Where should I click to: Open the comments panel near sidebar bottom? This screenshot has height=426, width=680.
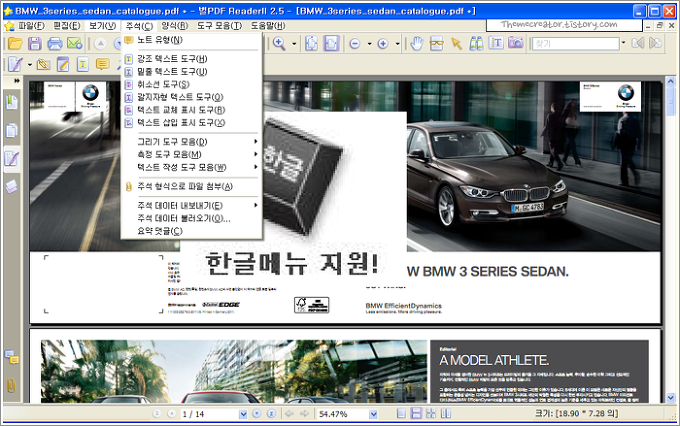[12, 358]
